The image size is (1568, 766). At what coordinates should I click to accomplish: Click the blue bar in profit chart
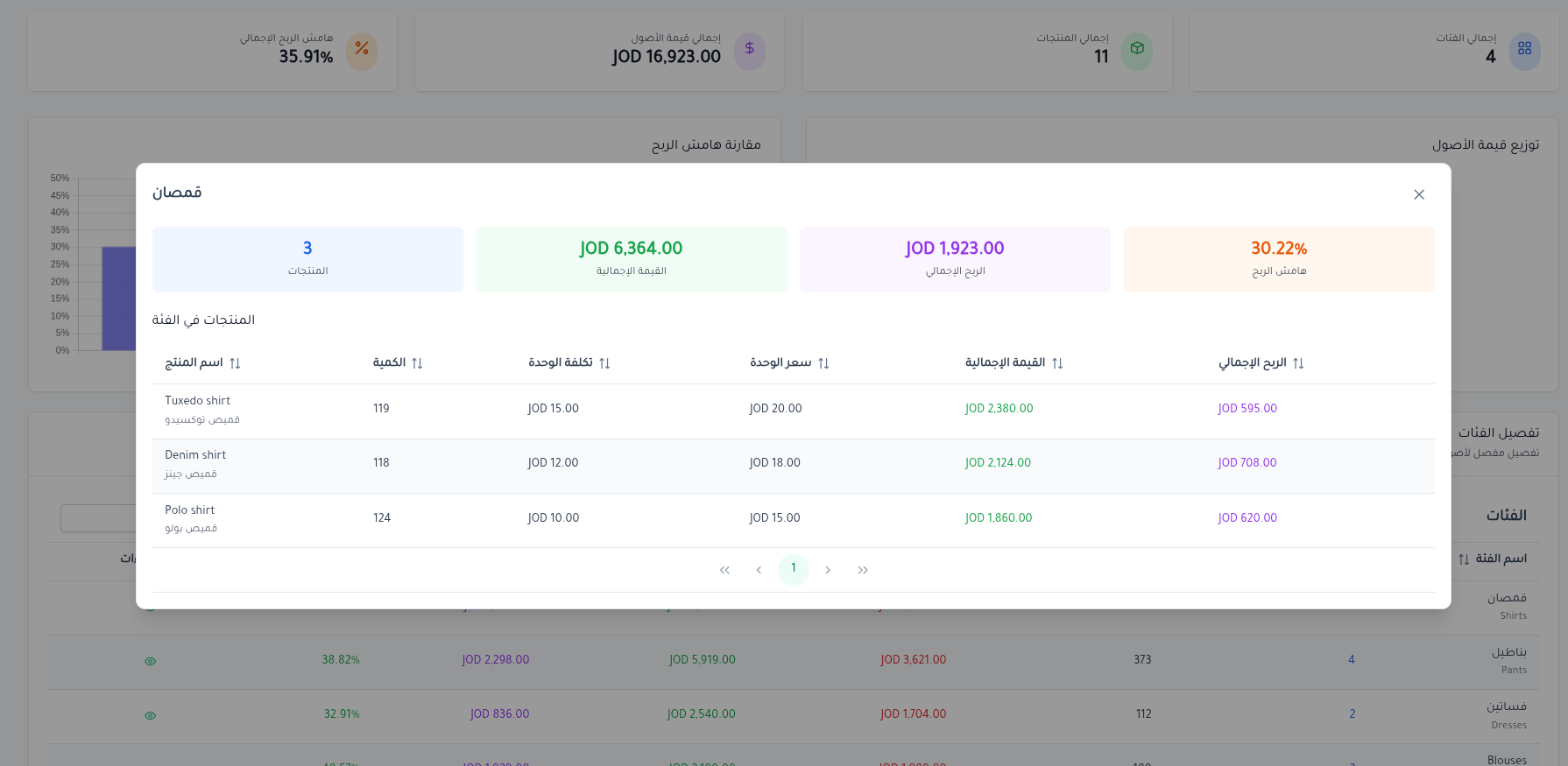pyautogui.click(x=118, y=298)
